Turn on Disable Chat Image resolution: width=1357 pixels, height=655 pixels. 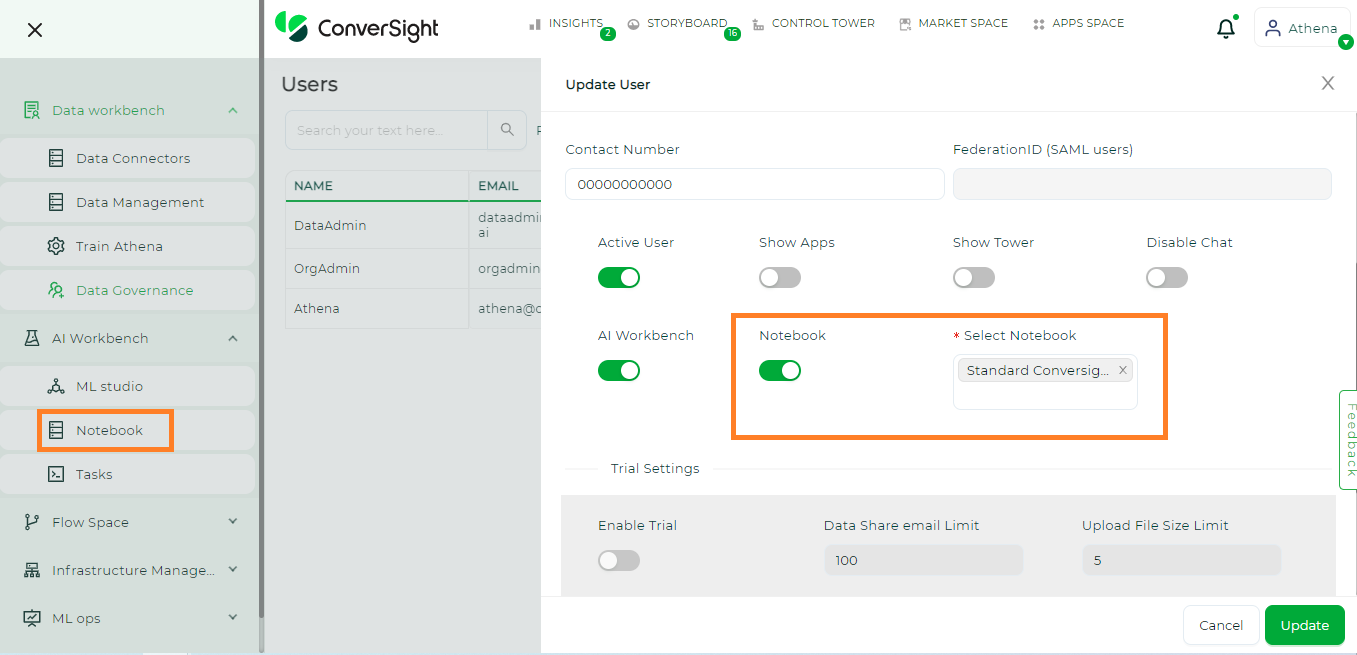[x=1166, y=277]
